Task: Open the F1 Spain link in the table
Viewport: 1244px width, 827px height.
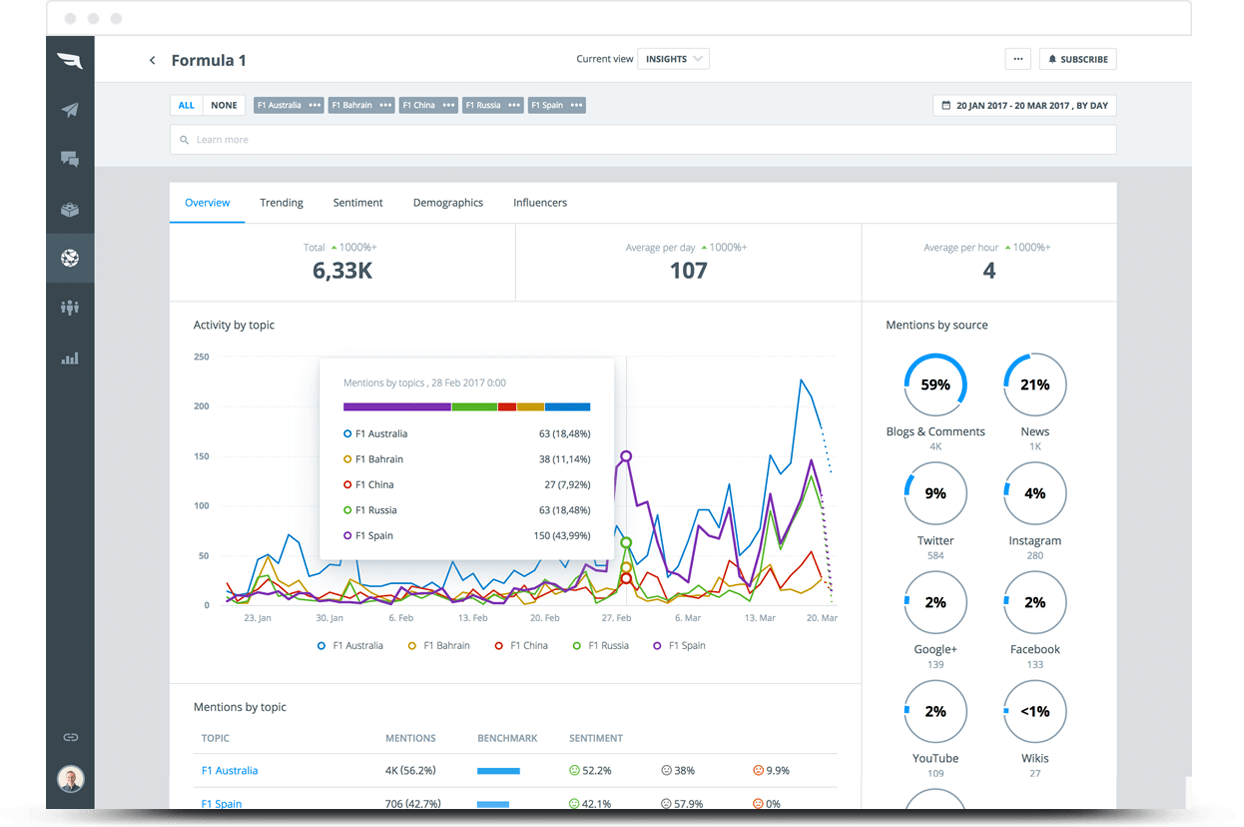Action: click(x=222, y=803)
